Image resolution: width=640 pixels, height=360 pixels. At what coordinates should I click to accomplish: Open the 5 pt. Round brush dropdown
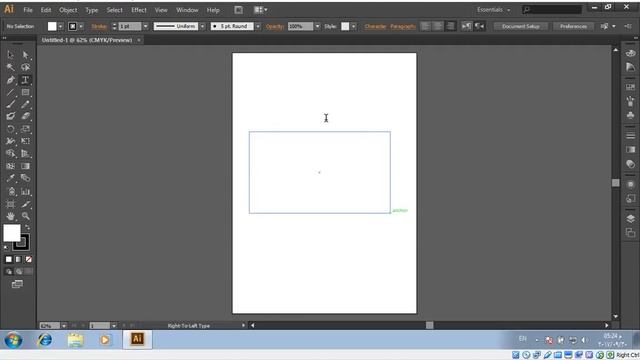coord(258,27)
